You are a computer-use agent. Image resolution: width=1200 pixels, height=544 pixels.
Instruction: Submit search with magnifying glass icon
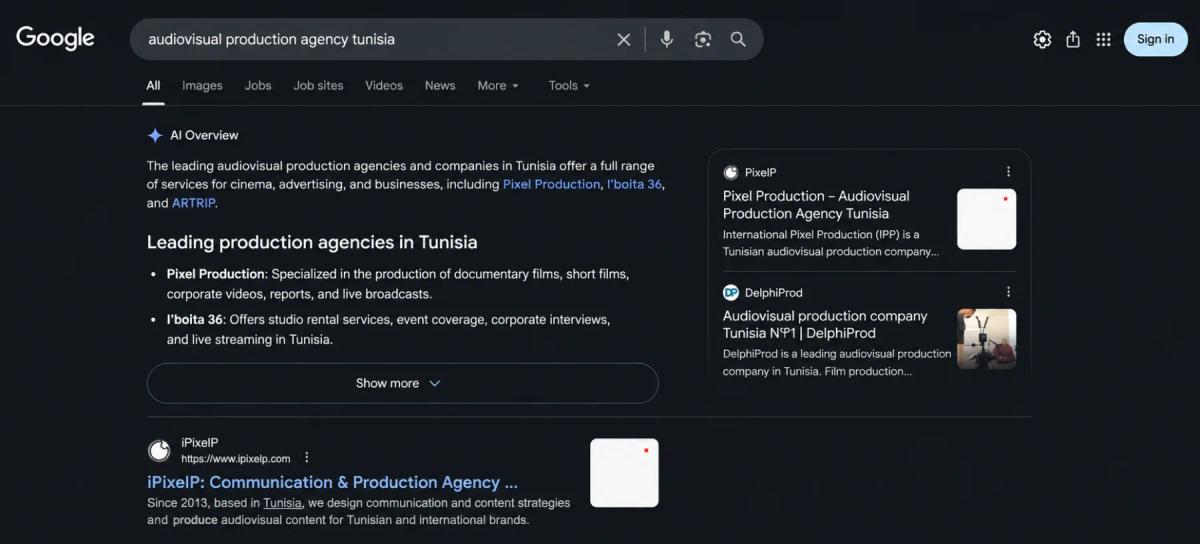point(738,39)
